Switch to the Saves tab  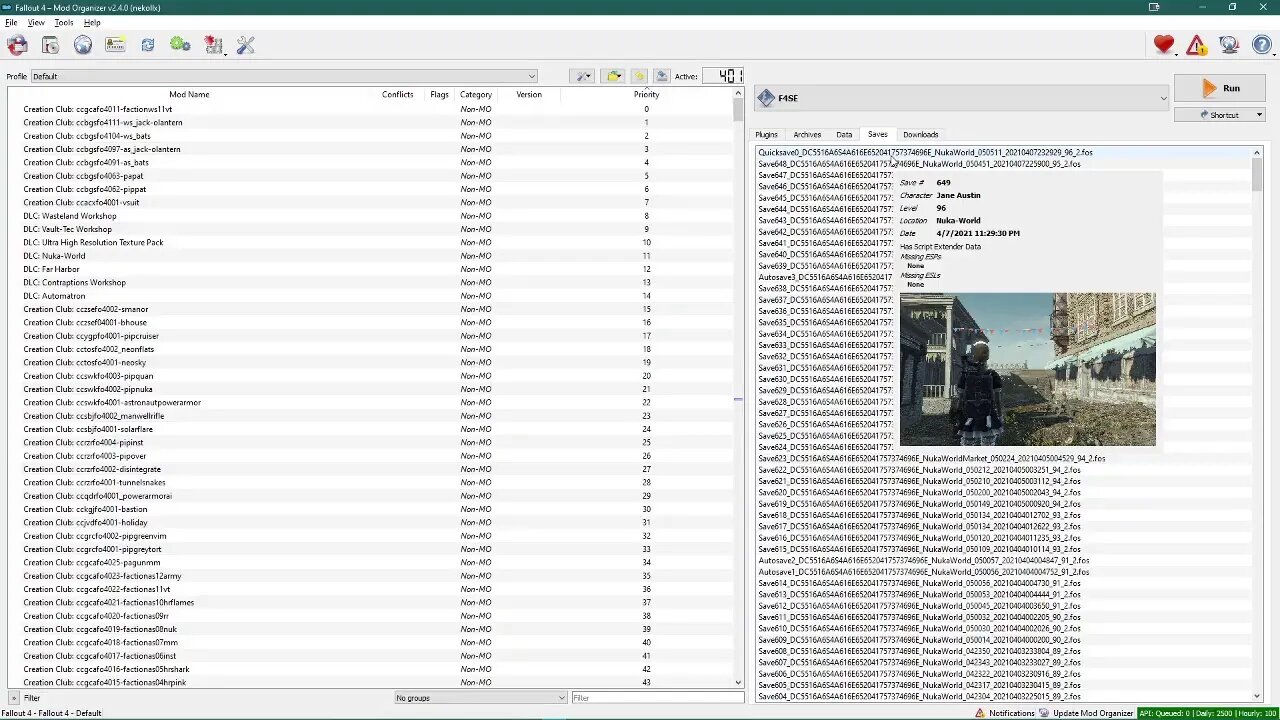tap(877, 134)
